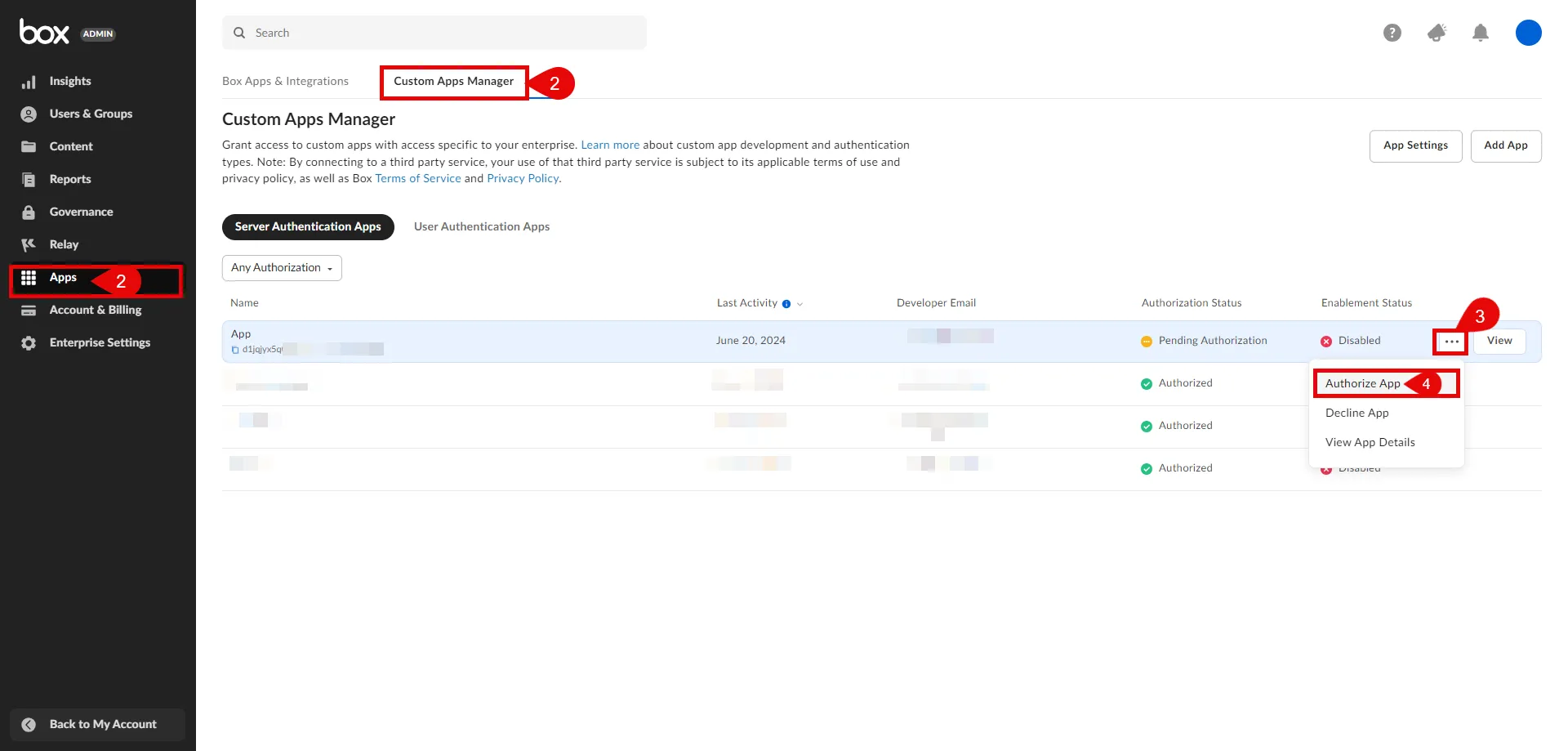1568x751 pixels.
Task: Open the Reports section
Action: click(69, 179)
